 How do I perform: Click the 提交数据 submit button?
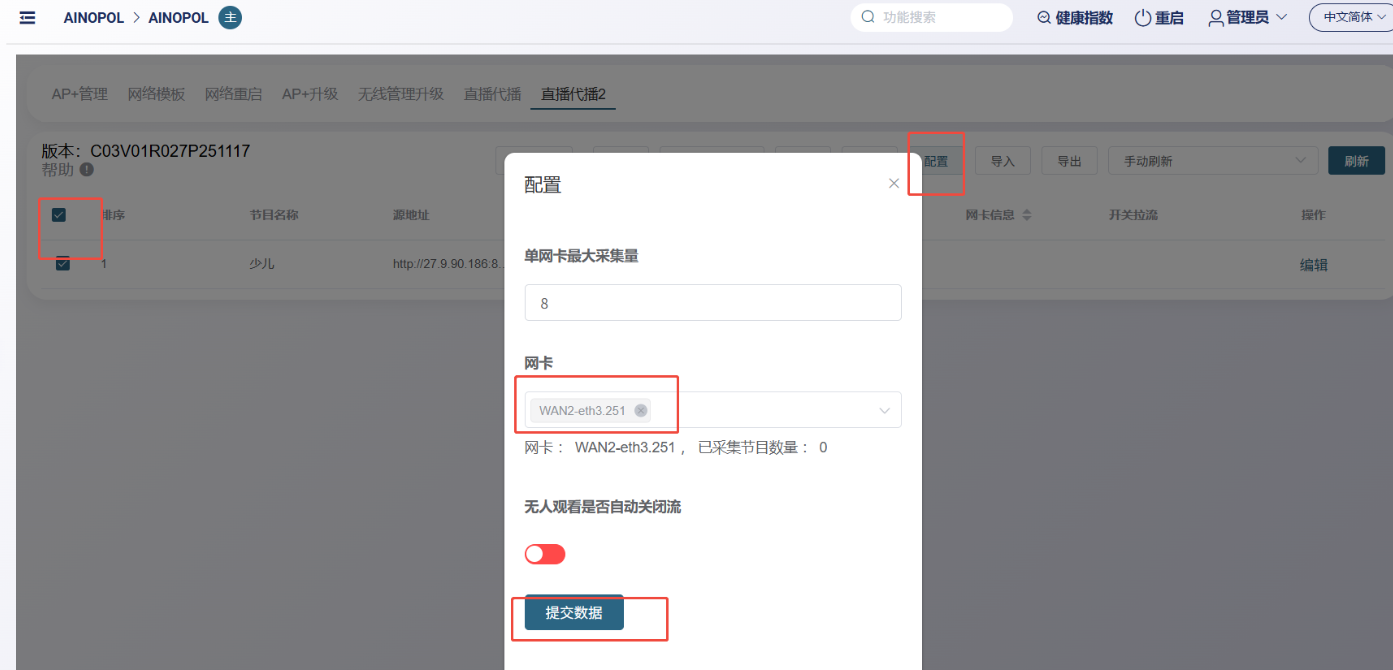click(574, 613)
